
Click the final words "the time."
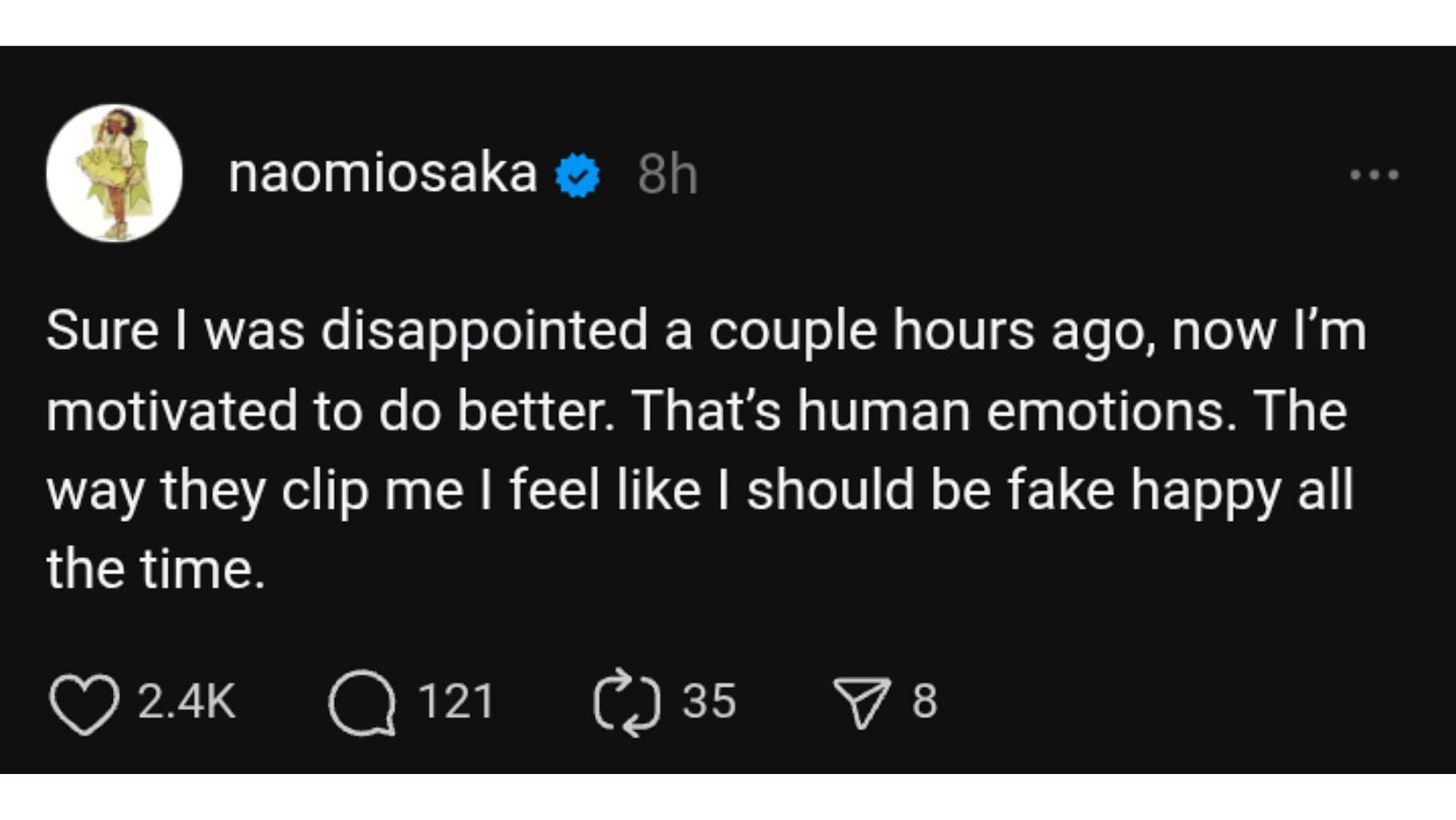pyautogui.click(x=156, y=569)
